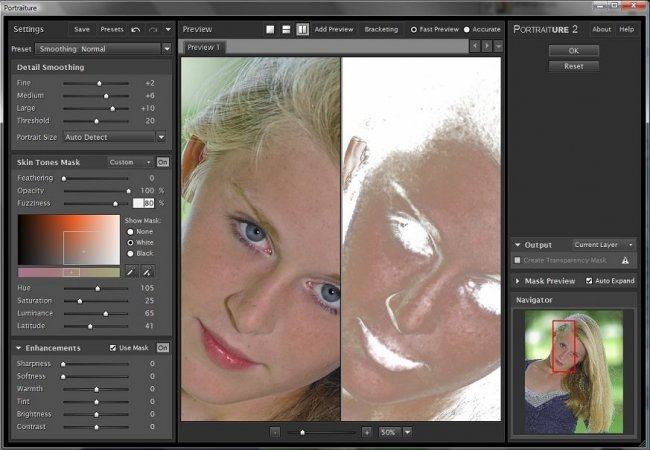
Task: Open the About menu item
Action: pos(601,29)
